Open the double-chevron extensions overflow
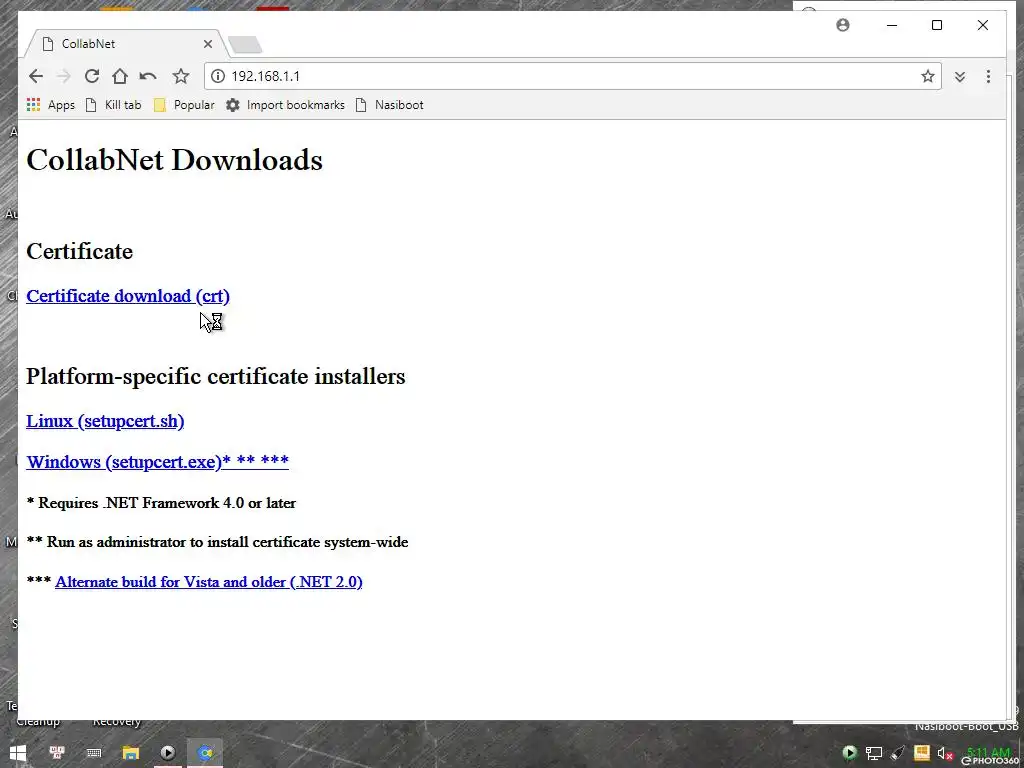This screenshot has width=1024, height=768. click(x=960, y=77)
